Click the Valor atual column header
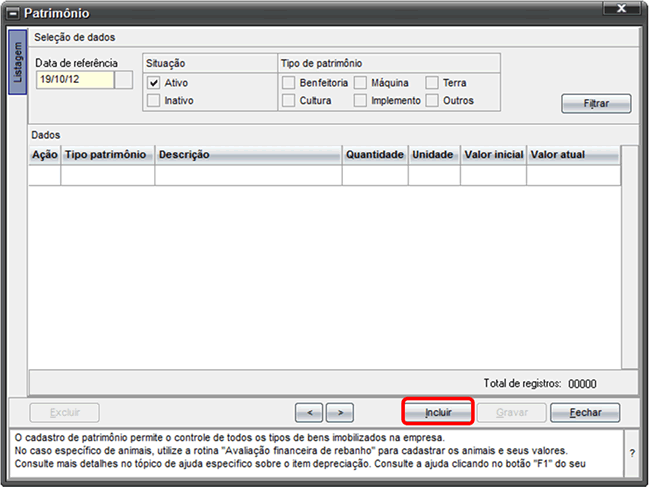This screenshot has height=489, width=650. click(x=574, y=155)
